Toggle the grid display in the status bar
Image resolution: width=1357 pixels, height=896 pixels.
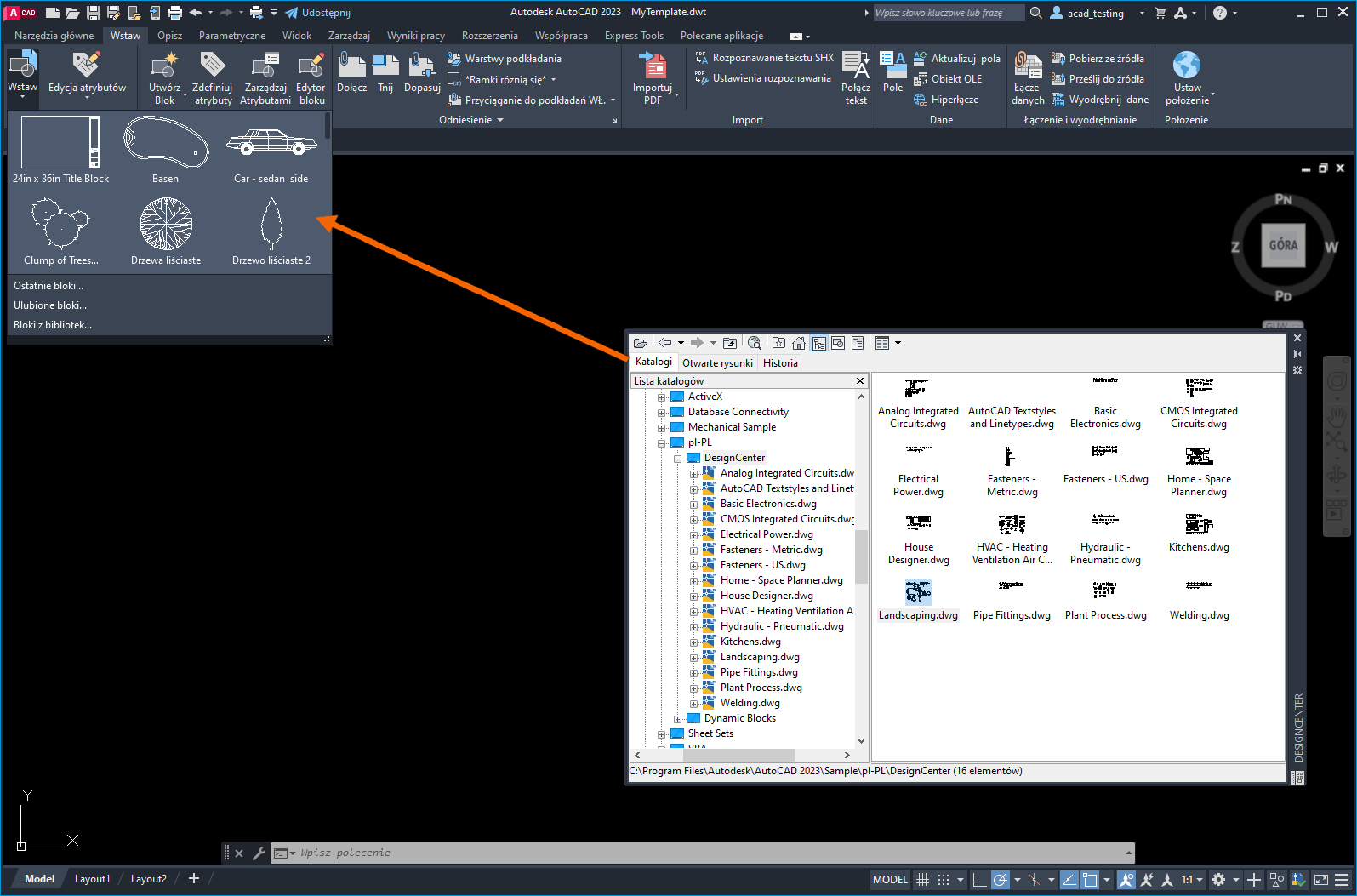pos(922,880)
